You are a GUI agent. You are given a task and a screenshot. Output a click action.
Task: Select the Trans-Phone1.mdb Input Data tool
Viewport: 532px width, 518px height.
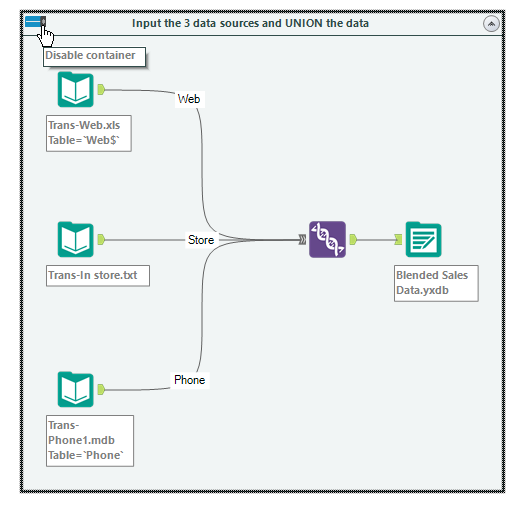75,389
